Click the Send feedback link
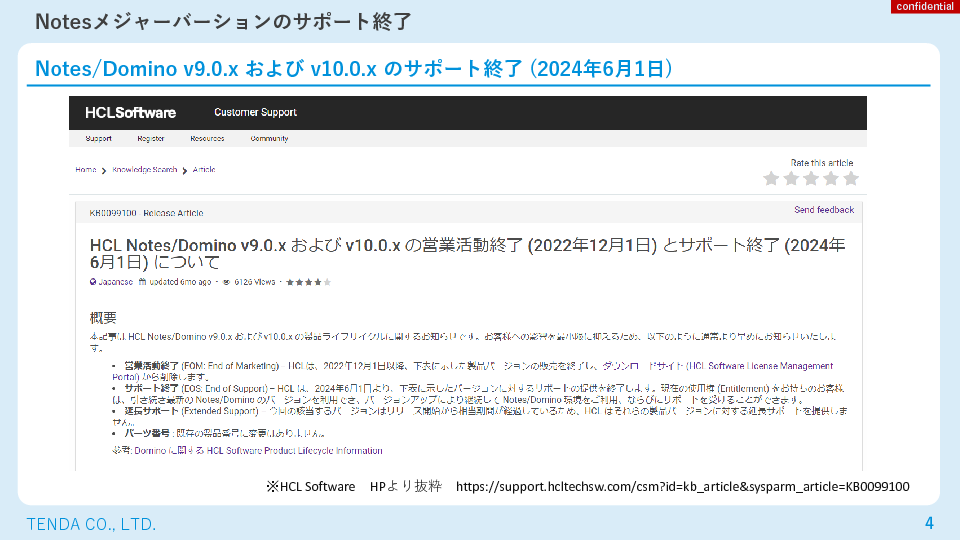 (824, 210)
